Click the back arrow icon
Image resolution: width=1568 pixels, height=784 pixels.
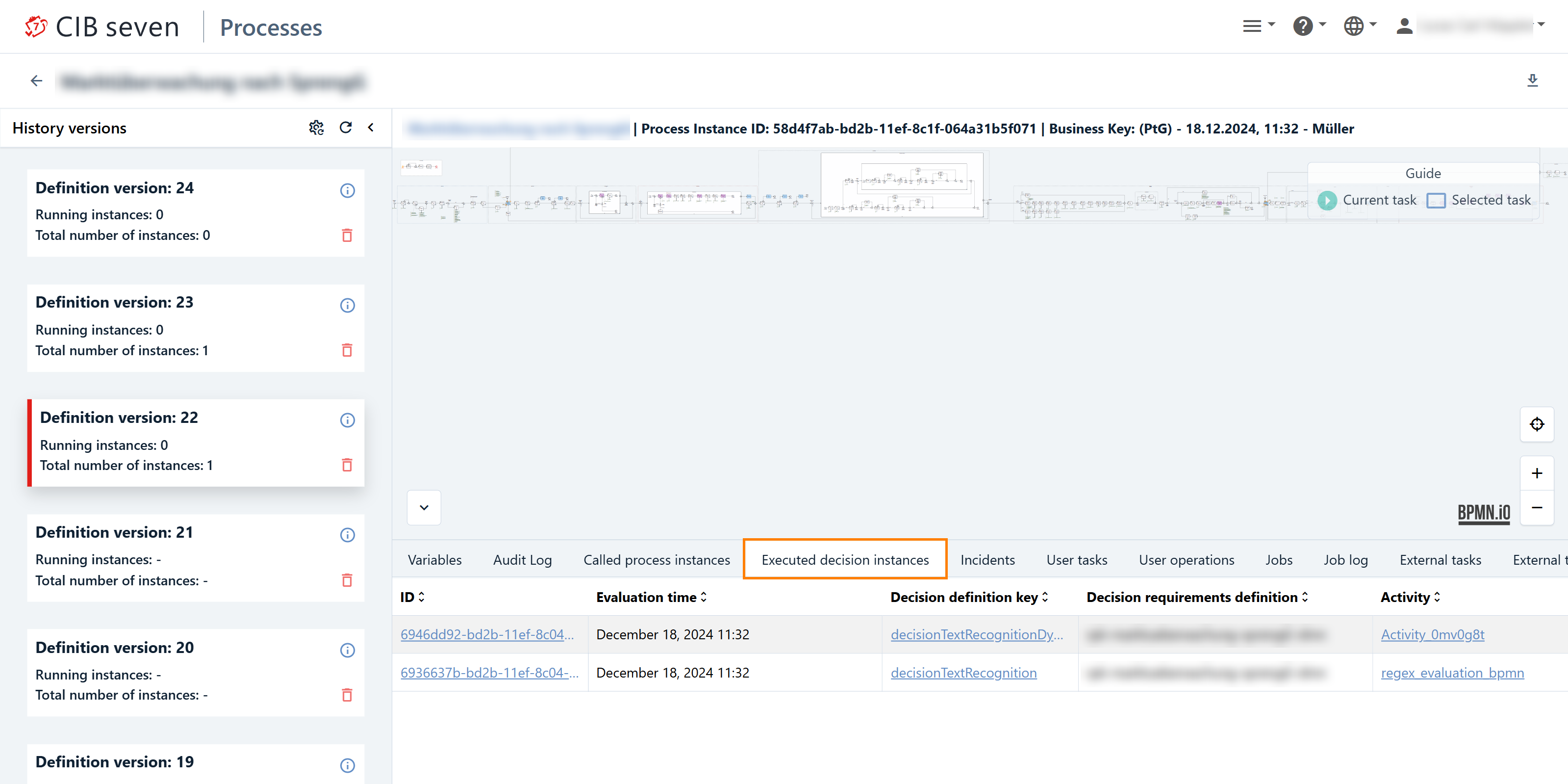(36, 81)
